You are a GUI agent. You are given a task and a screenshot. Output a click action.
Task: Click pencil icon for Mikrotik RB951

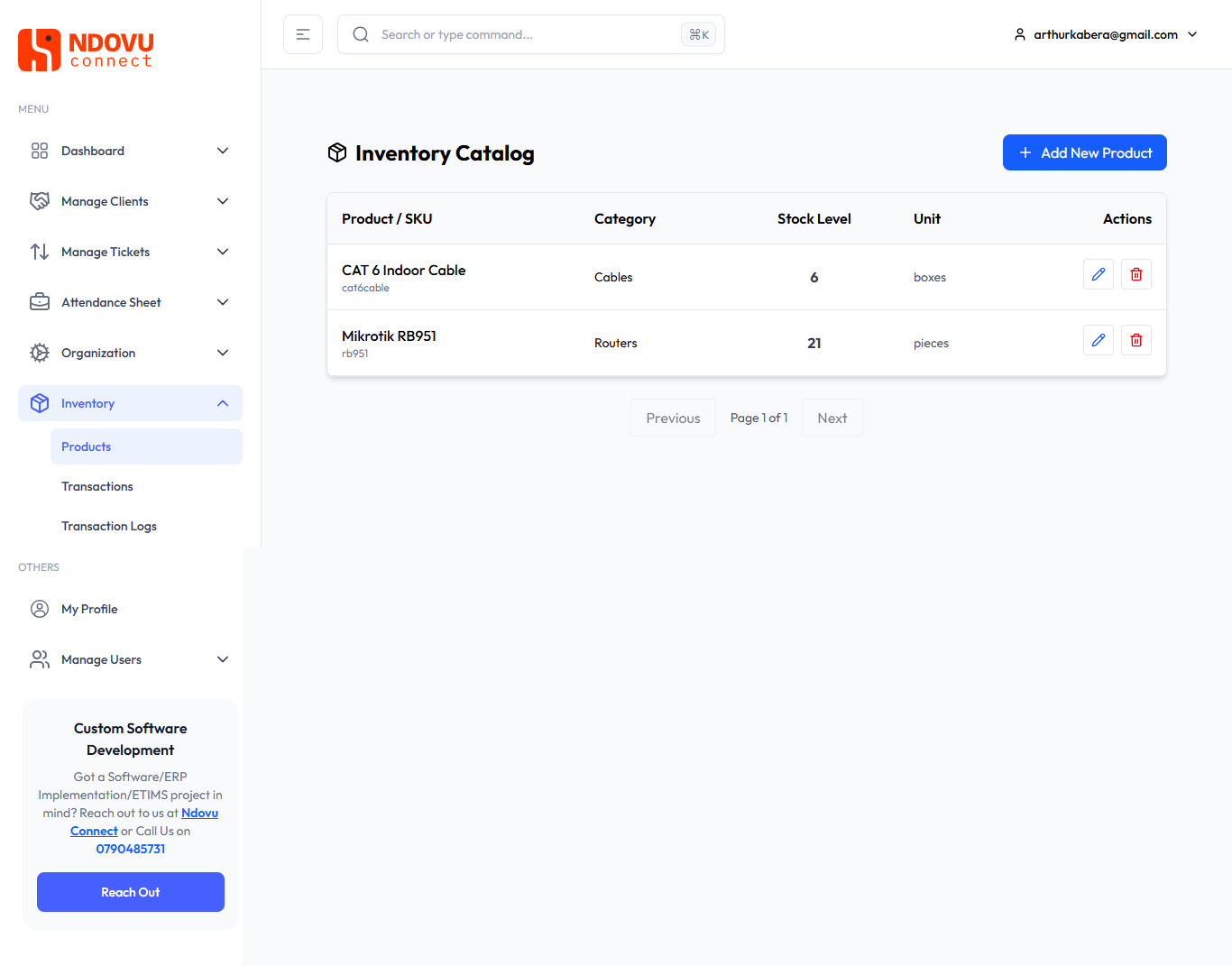point(1098,340)
